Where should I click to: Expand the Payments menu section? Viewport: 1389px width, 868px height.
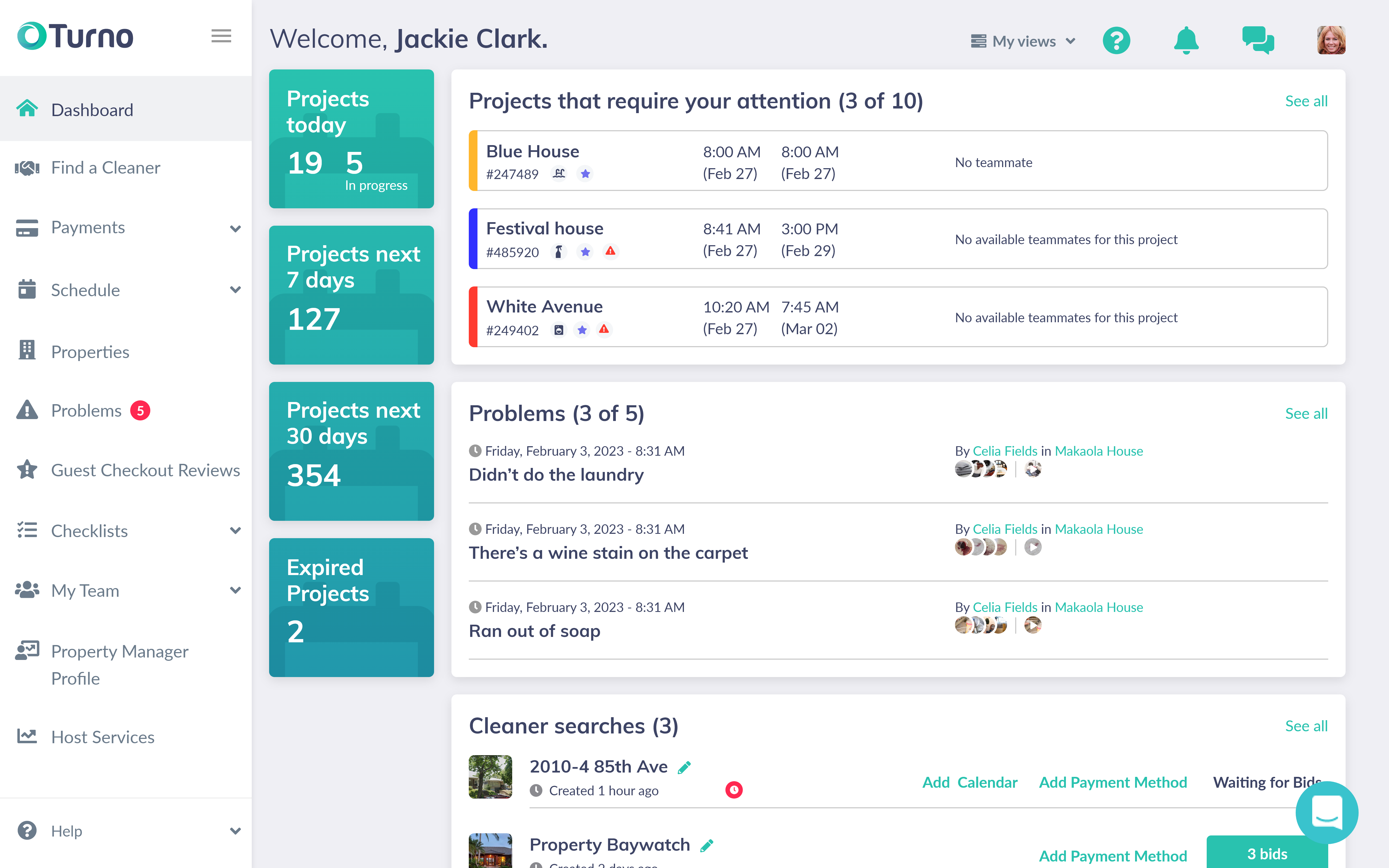pos(87,227)
